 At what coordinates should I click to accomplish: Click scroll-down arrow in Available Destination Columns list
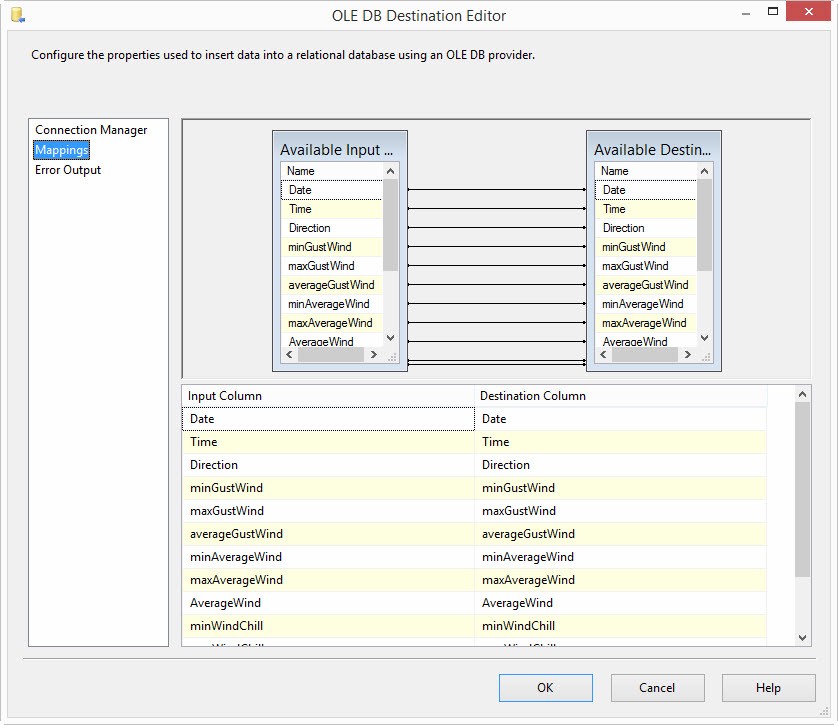704,339
